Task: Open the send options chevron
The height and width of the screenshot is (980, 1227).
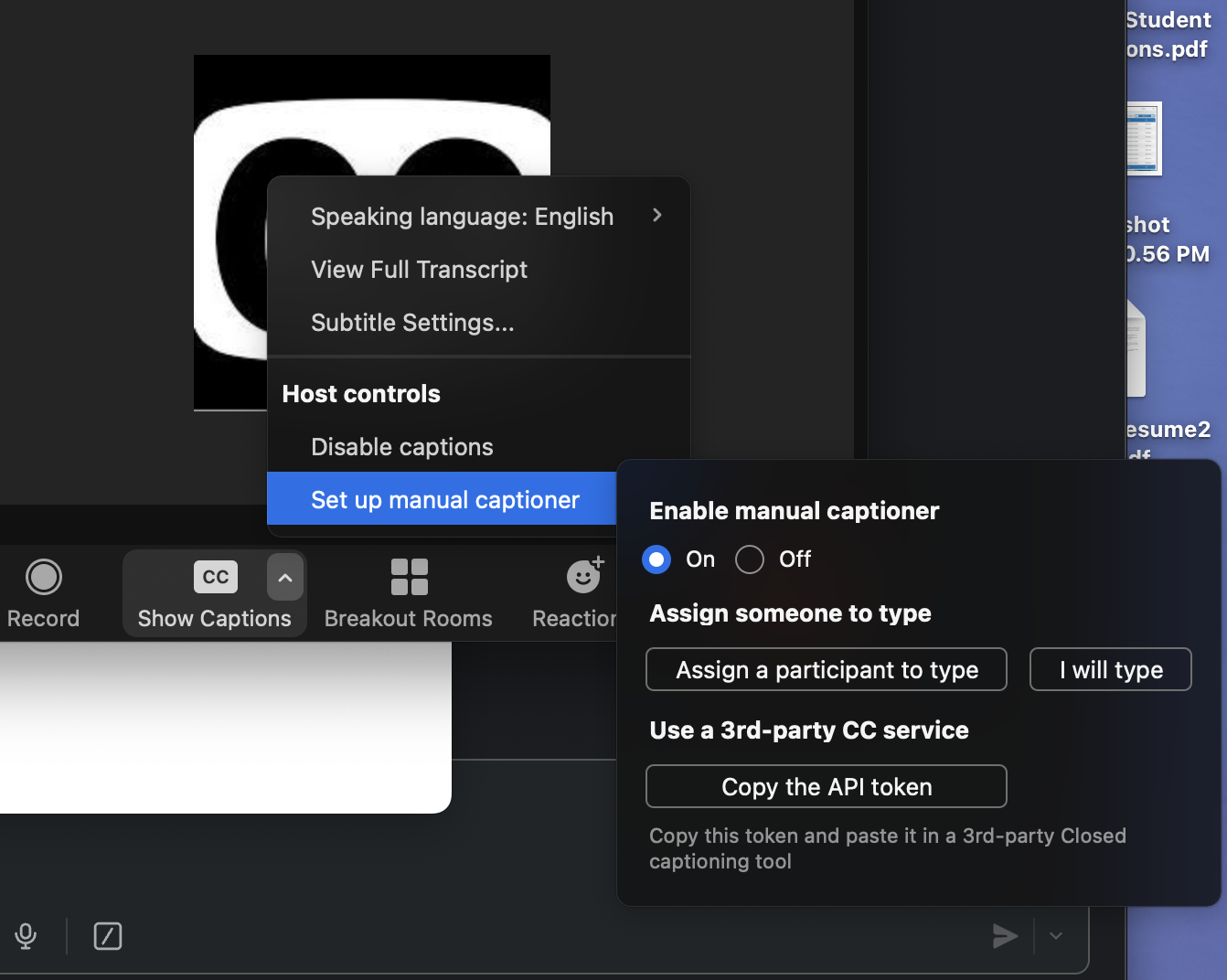Action: pyautogui.click(x=1056, y=936)
